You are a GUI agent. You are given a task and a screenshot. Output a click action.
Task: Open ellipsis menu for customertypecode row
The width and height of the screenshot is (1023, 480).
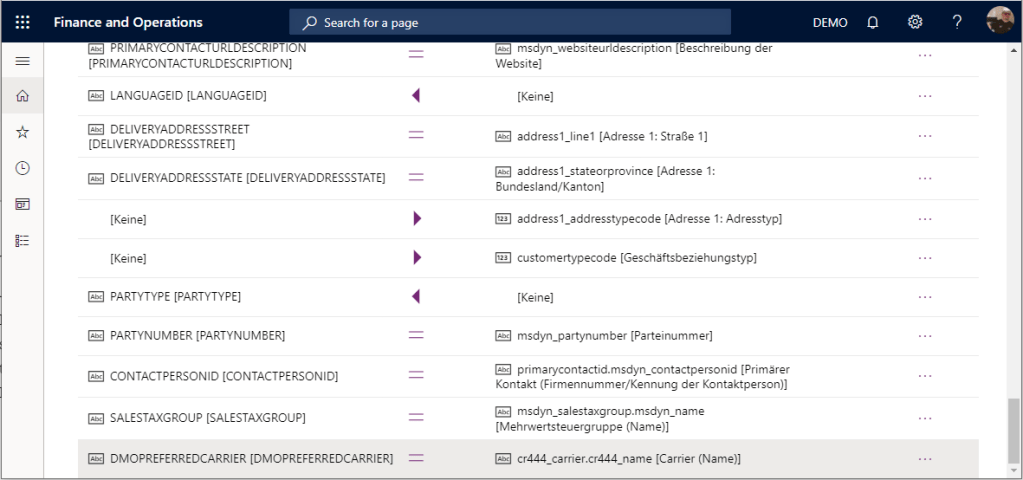pos(924,258)
